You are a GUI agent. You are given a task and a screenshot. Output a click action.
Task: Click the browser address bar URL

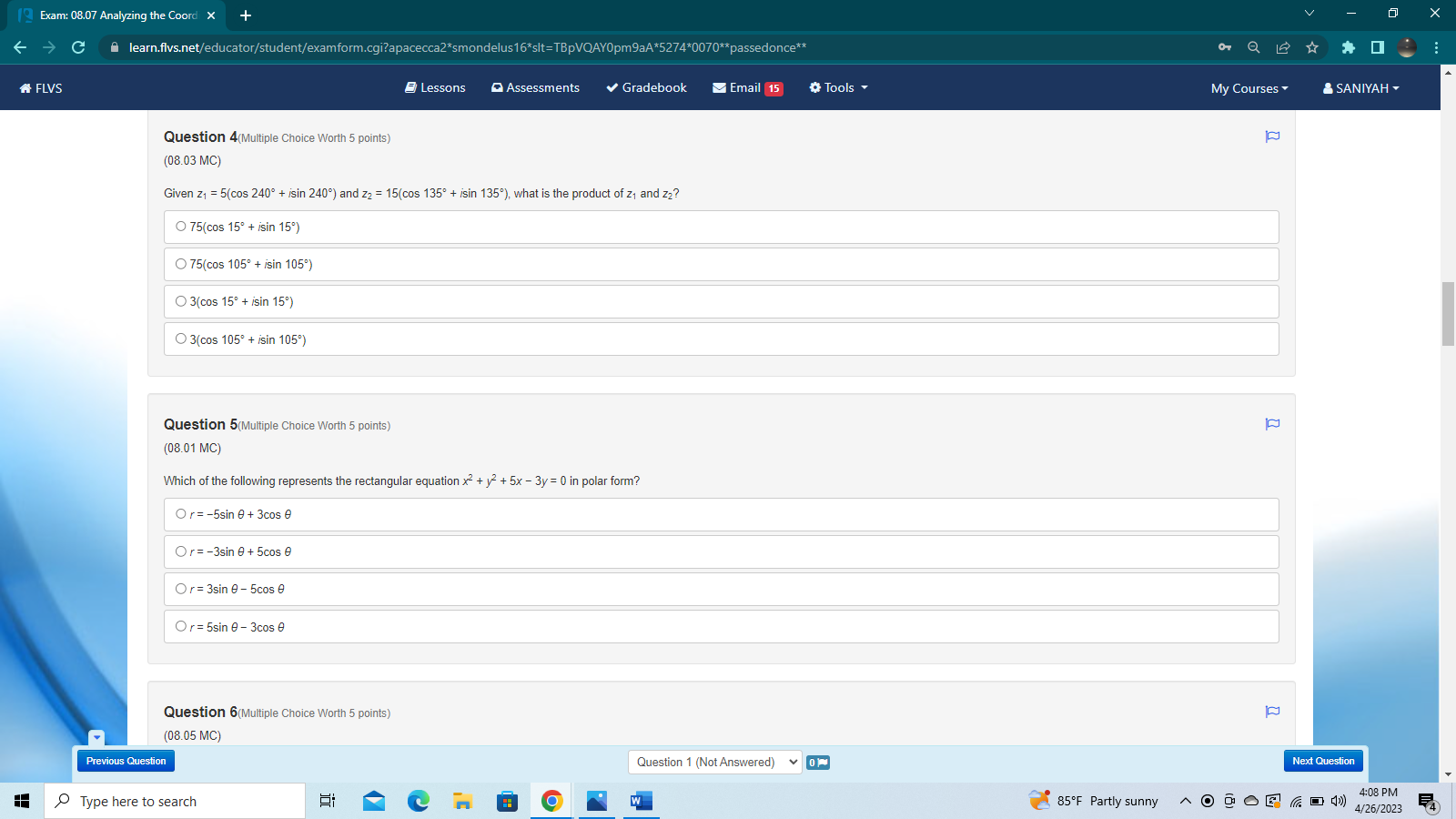coord(467,47)
